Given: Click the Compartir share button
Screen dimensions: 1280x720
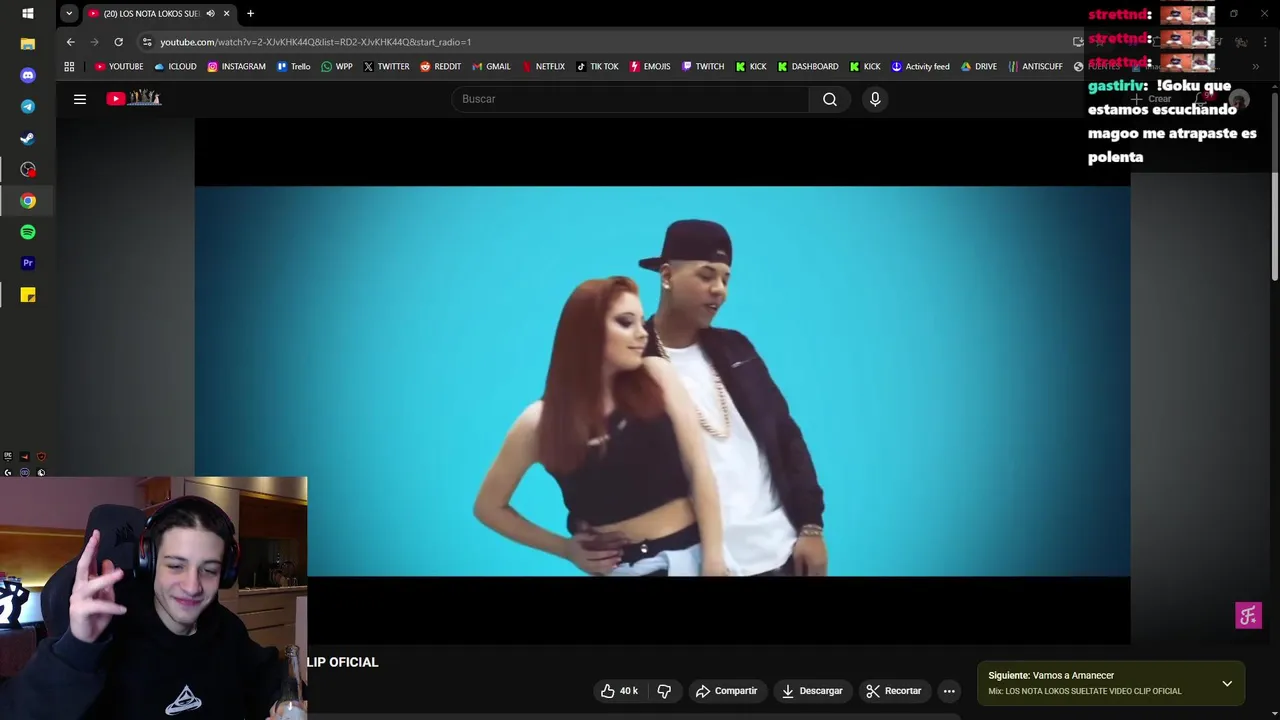Looking at the screenshot, I should pos(726,691).
